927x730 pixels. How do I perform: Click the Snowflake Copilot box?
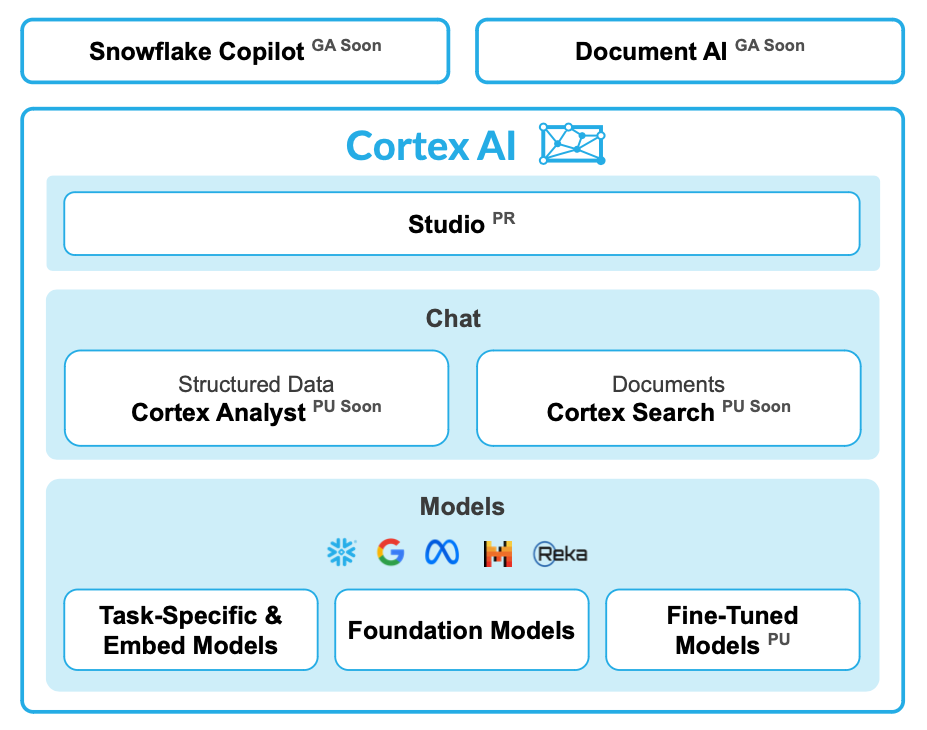point(235,51)
